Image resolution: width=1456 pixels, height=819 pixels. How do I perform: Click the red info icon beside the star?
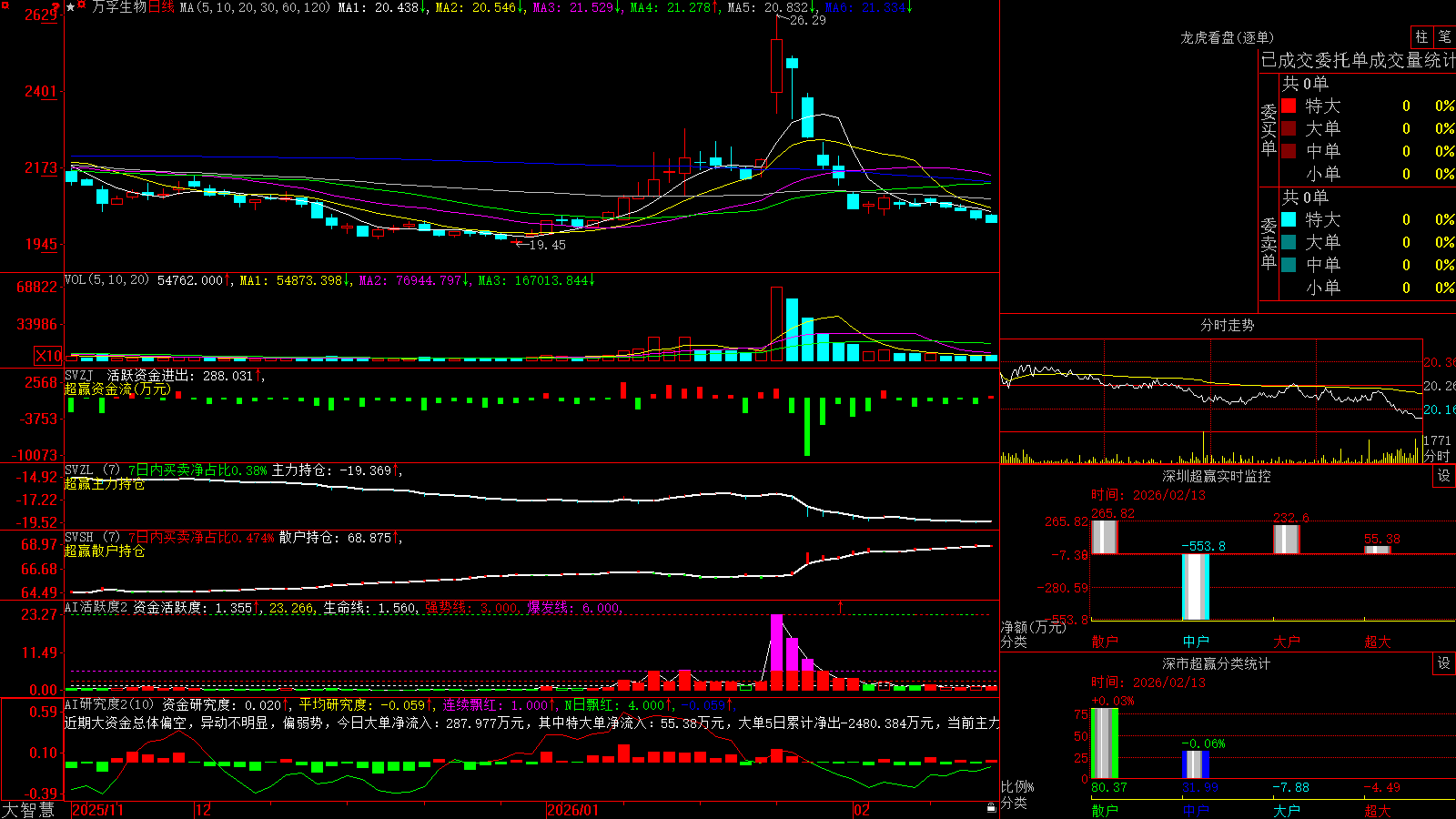tap(83, 5)
